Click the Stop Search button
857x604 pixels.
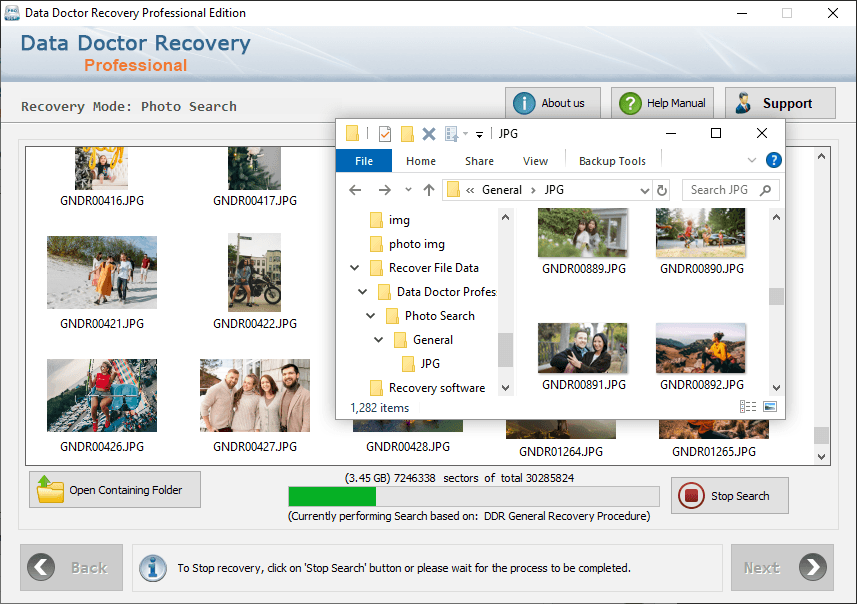pyautogui.click(x=730, y=496)
